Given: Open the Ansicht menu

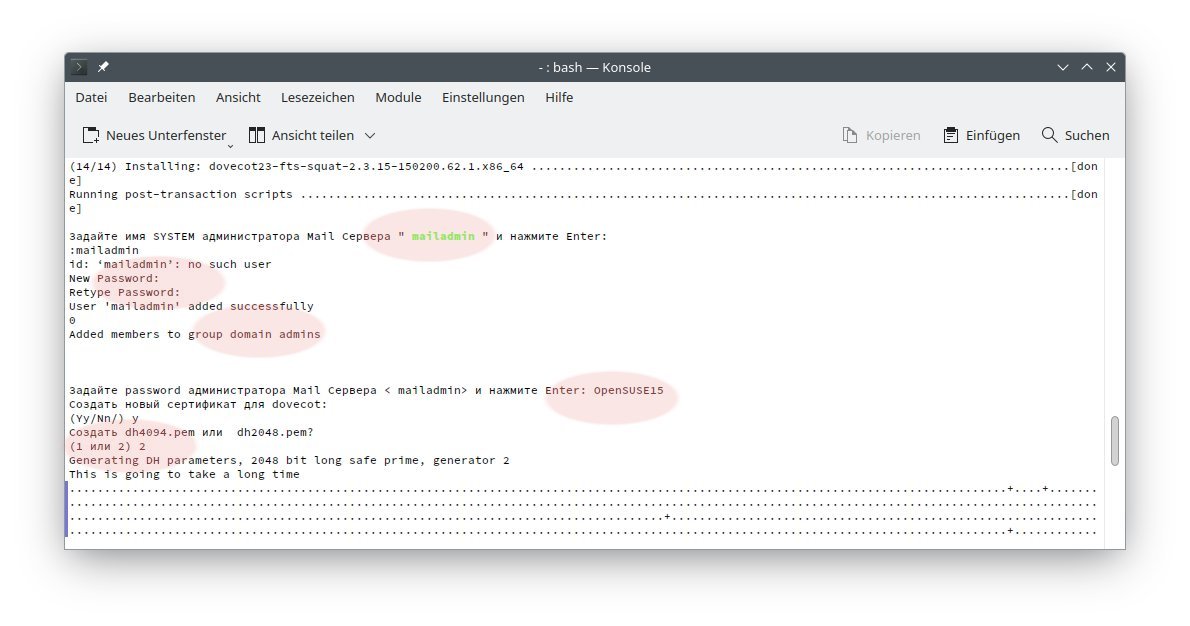Looking at the screenshot, I should pos(238,97).
